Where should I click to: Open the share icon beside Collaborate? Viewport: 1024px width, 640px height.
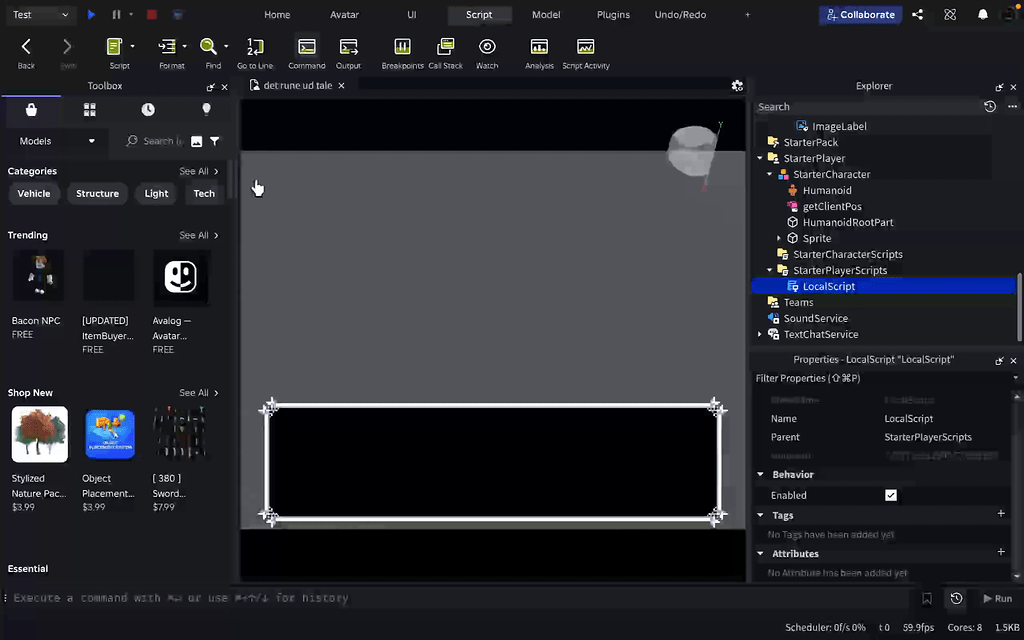[918, 14]
